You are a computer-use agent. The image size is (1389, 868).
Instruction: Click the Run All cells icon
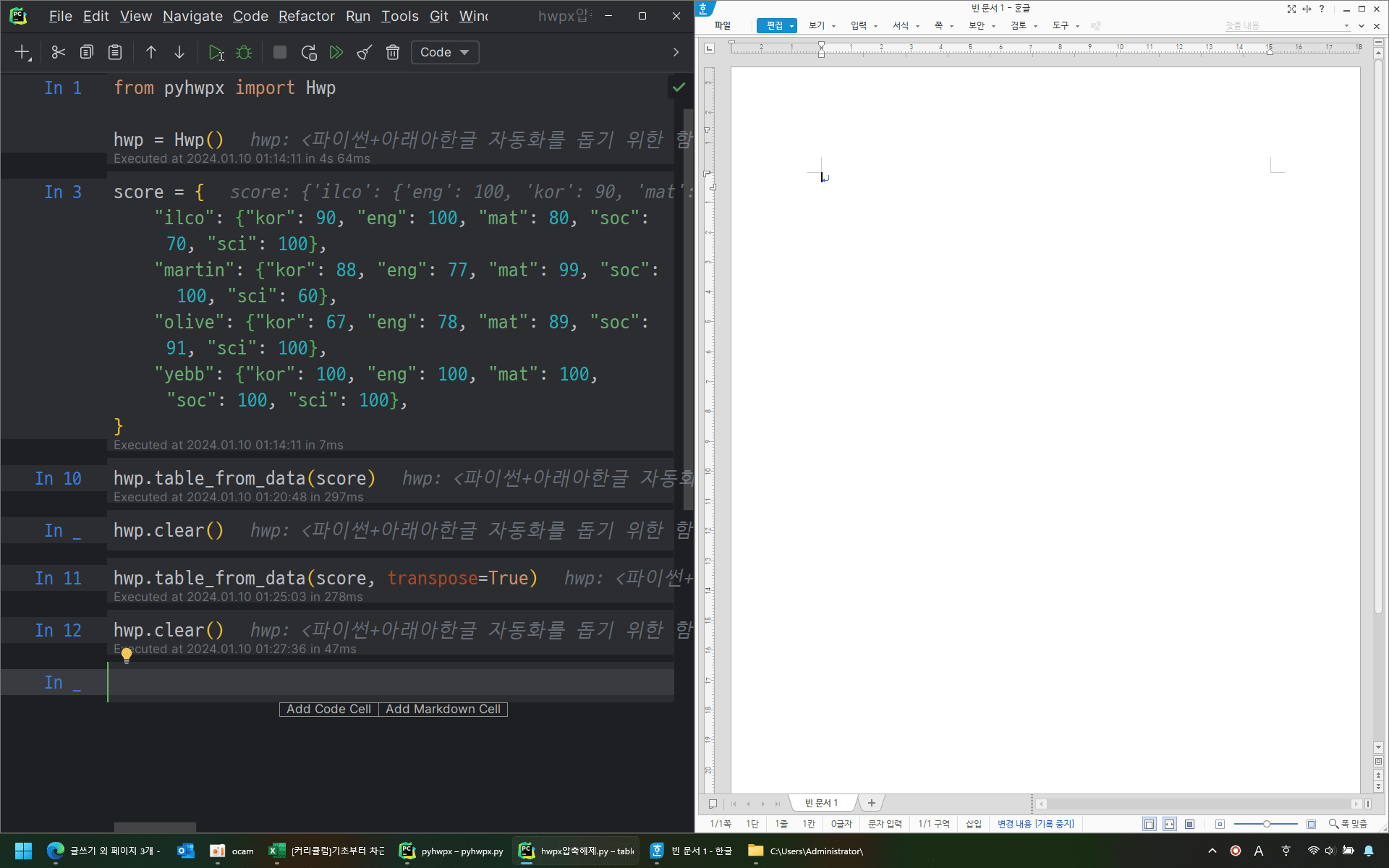point(336,52)
